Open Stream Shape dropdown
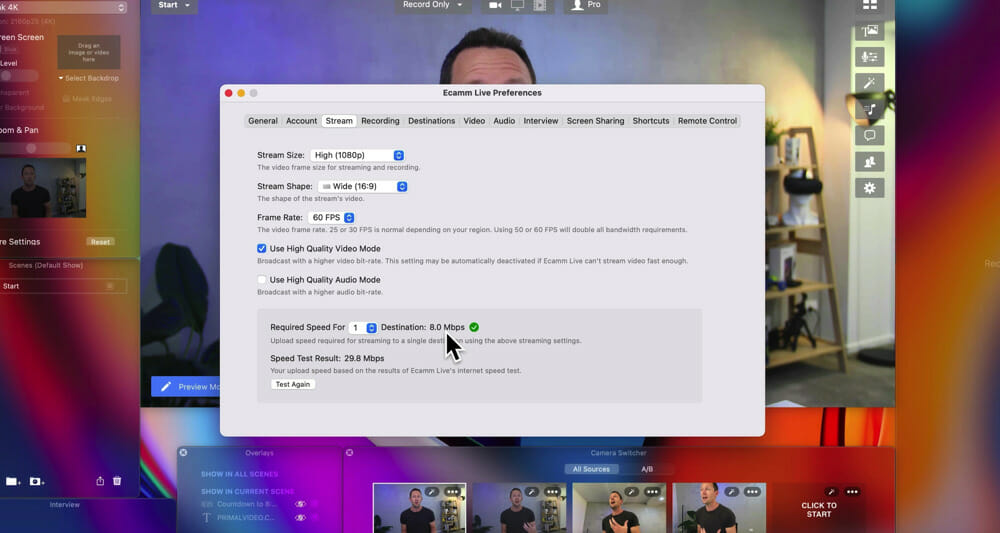 (362, 186)
